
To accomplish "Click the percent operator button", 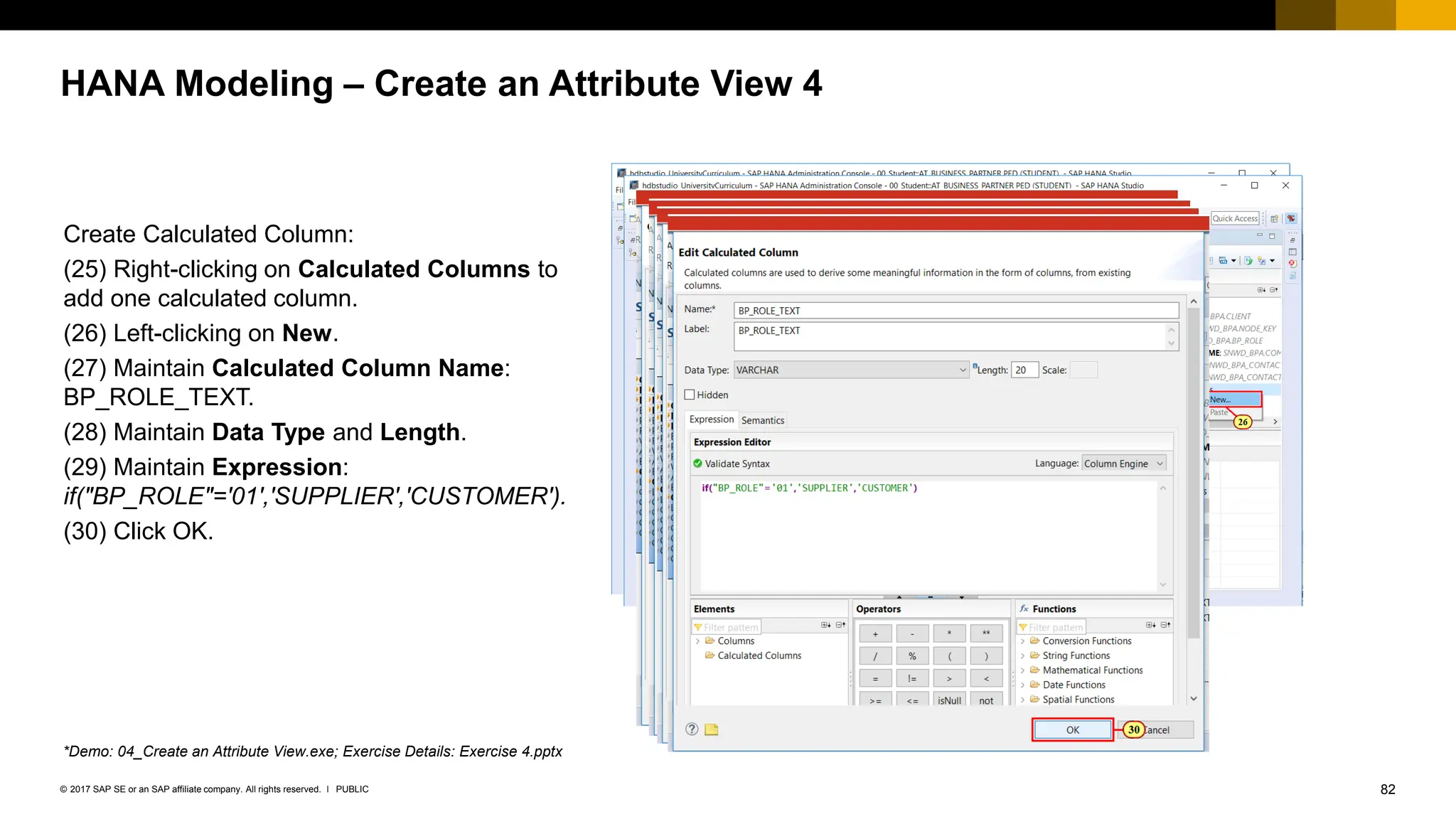I will point(912,656).
